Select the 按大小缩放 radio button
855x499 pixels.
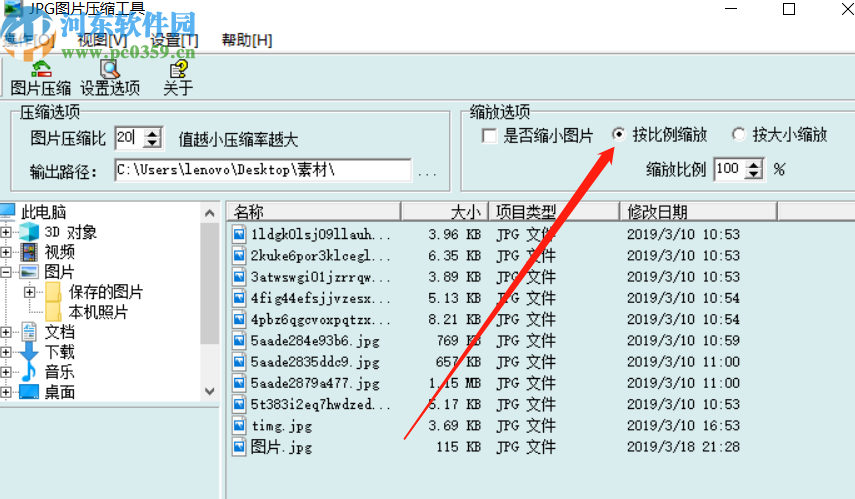[x=738, y=134]
